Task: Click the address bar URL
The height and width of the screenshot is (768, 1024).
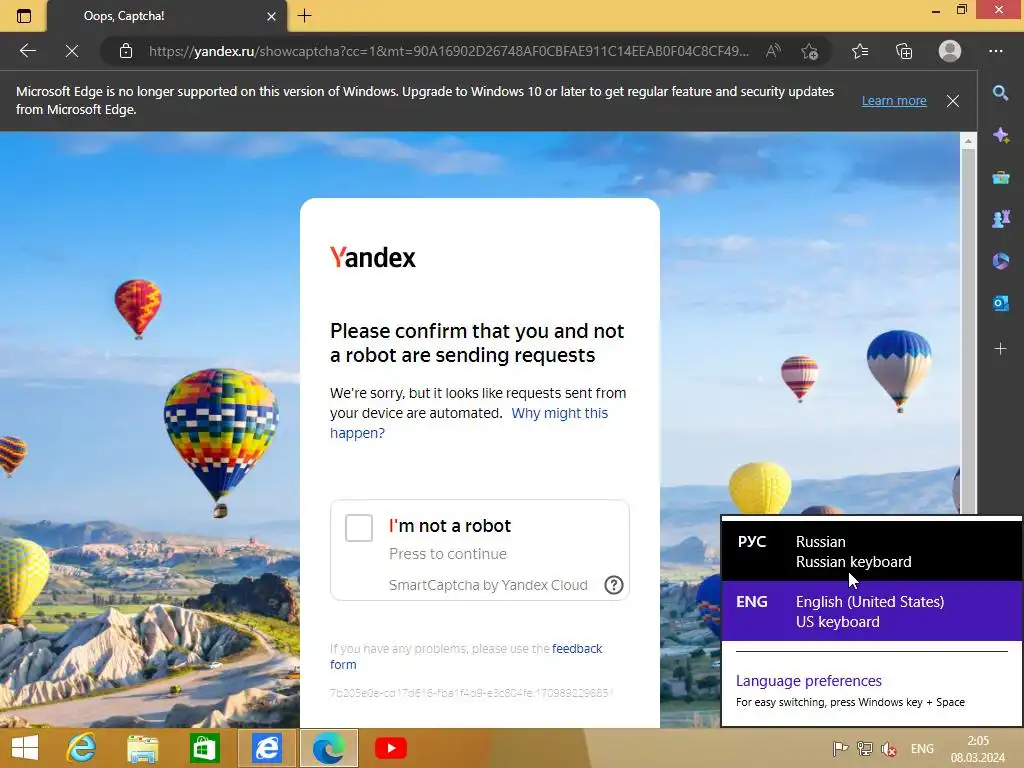Action: coord(448,51)
